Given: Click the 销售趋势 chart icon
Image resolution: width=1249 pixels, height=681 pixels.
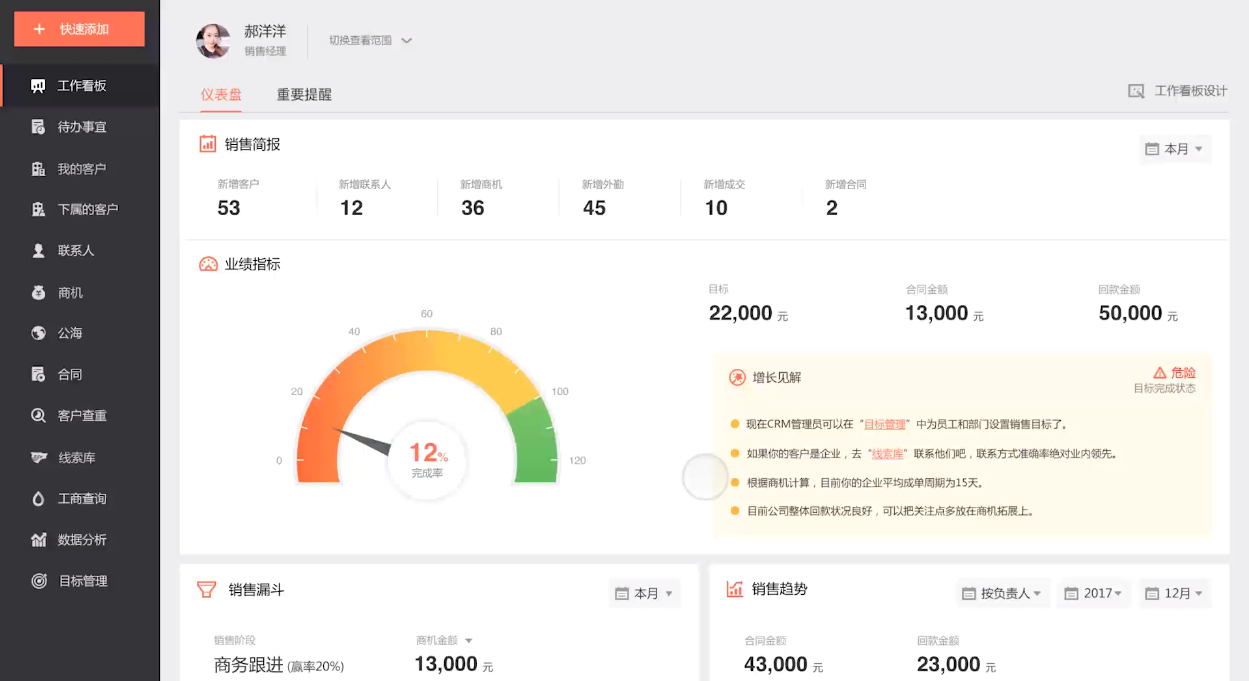Looking at the screenshot, I should point(735,589).
